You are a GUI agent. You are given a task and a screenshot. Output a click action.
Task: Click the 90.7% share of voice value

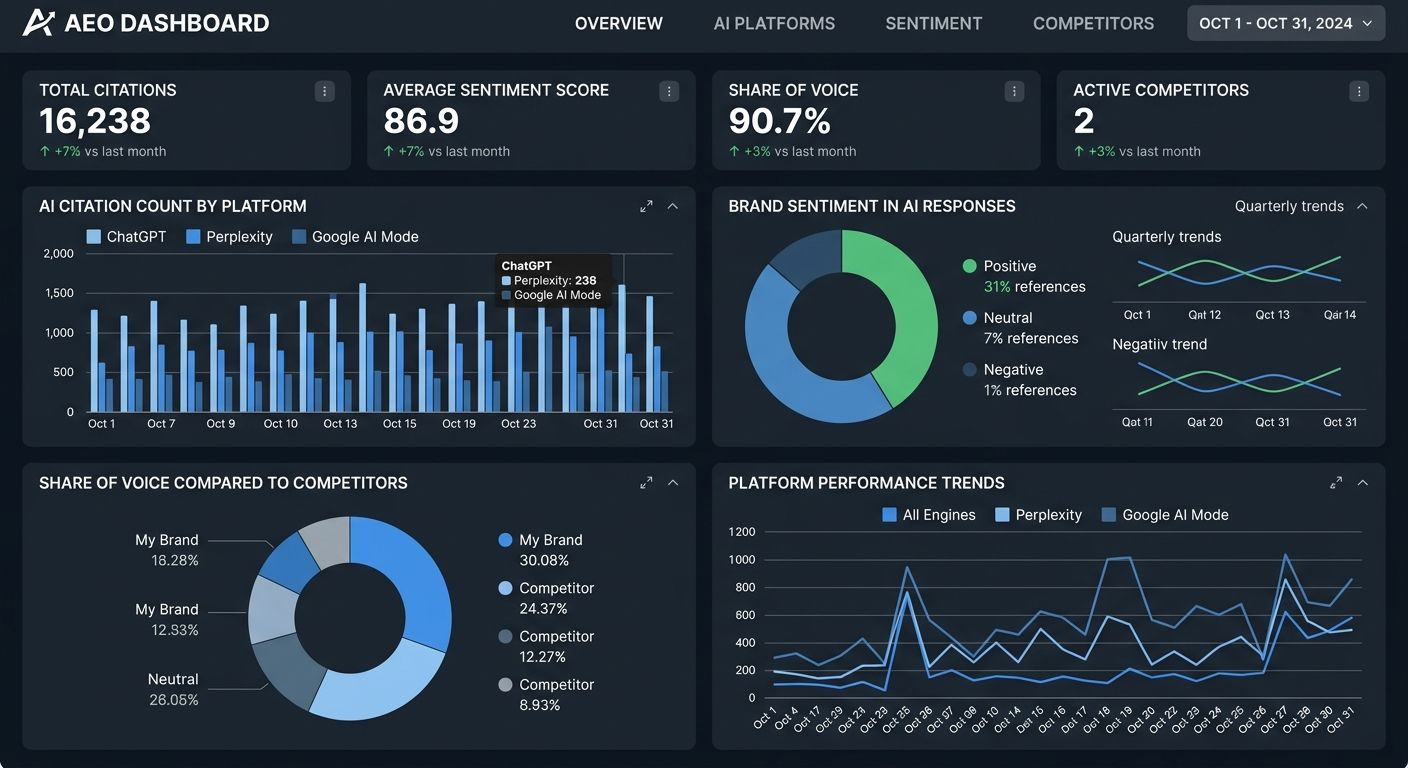(x=780, y=121)
